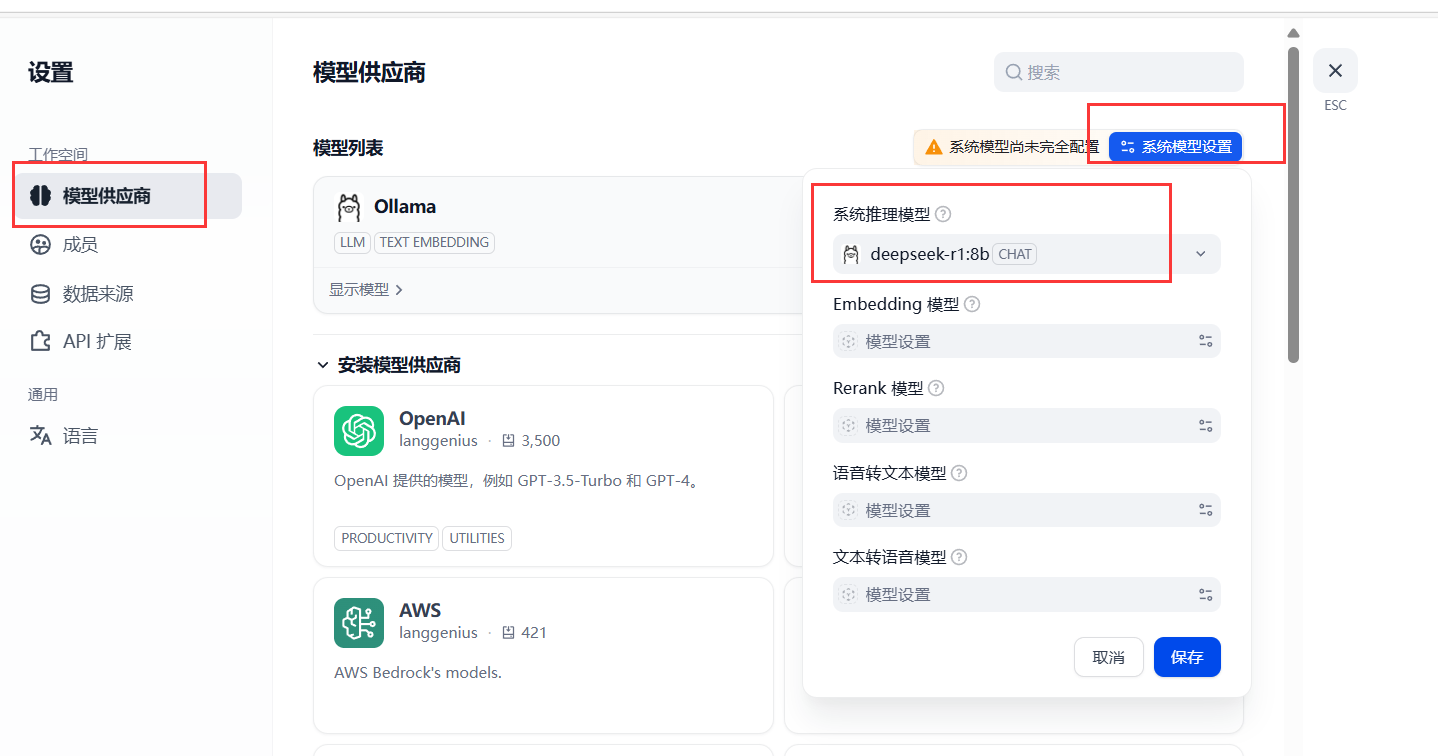The image size is (1438, 756).
Task: Click the magnifier icon in the search box
Action: pos(1013,72)
